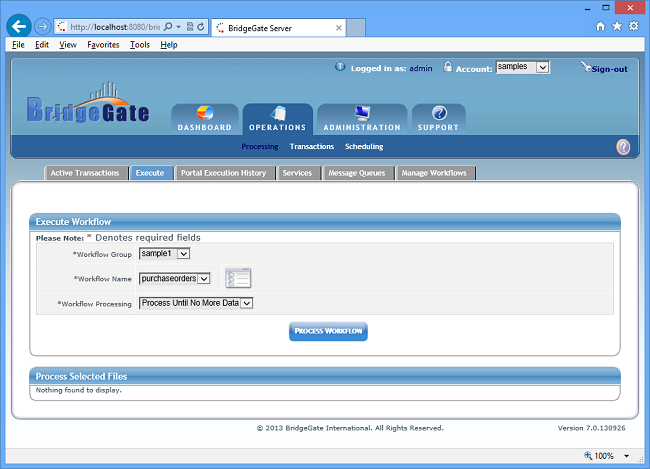Maximize the browser window
650x469 pixels.
point(606,8)
